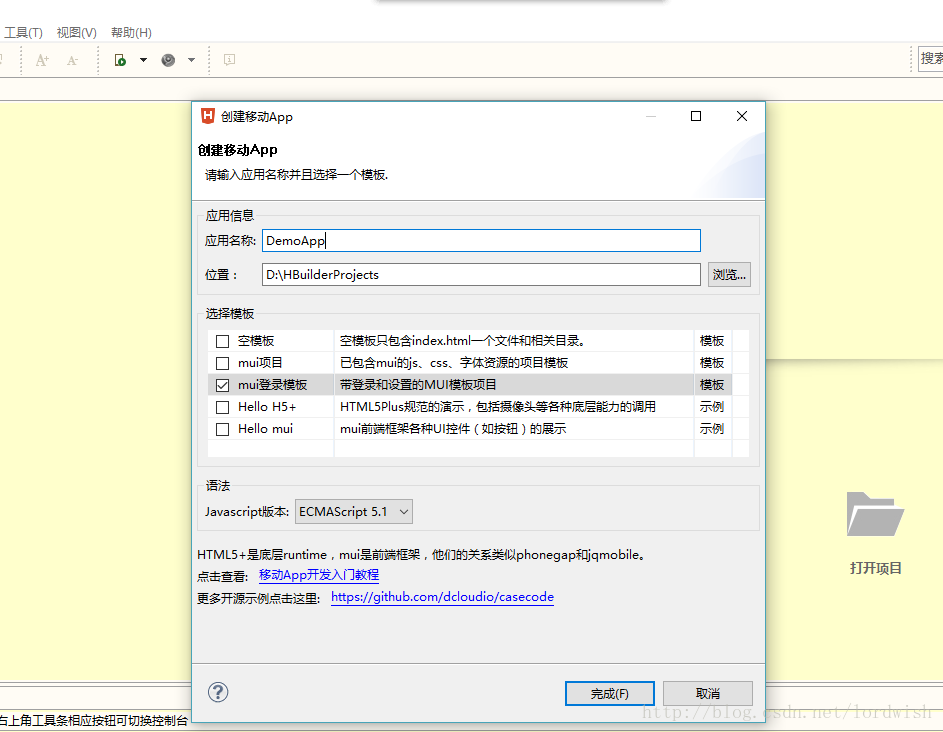Maximize the 创建移动App dialog
The height and width of the screenshot is (732, 943).
[696, 116]
